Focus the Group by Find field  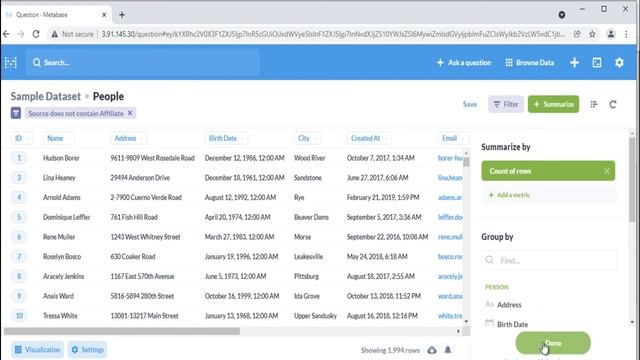pyautogui.click(x=549, y=260)
